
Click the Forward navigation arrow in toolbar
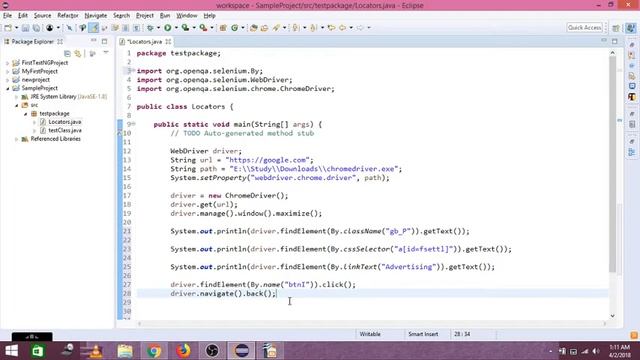(360, 28)
